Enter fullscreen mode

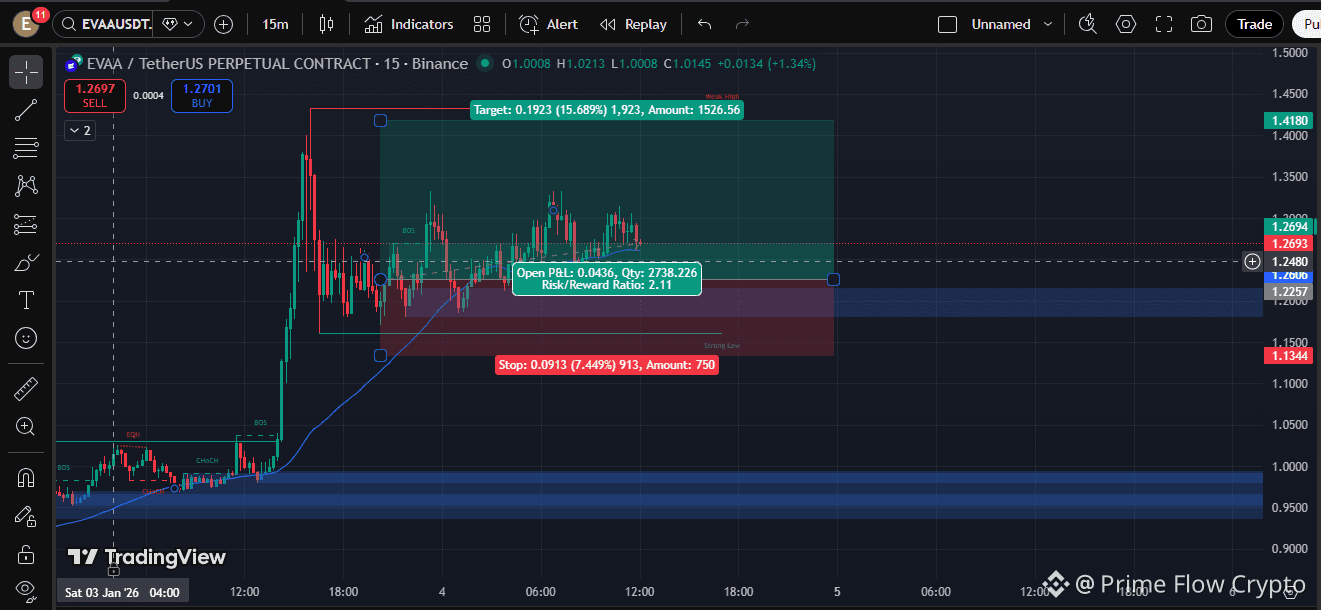(1164, 24)
